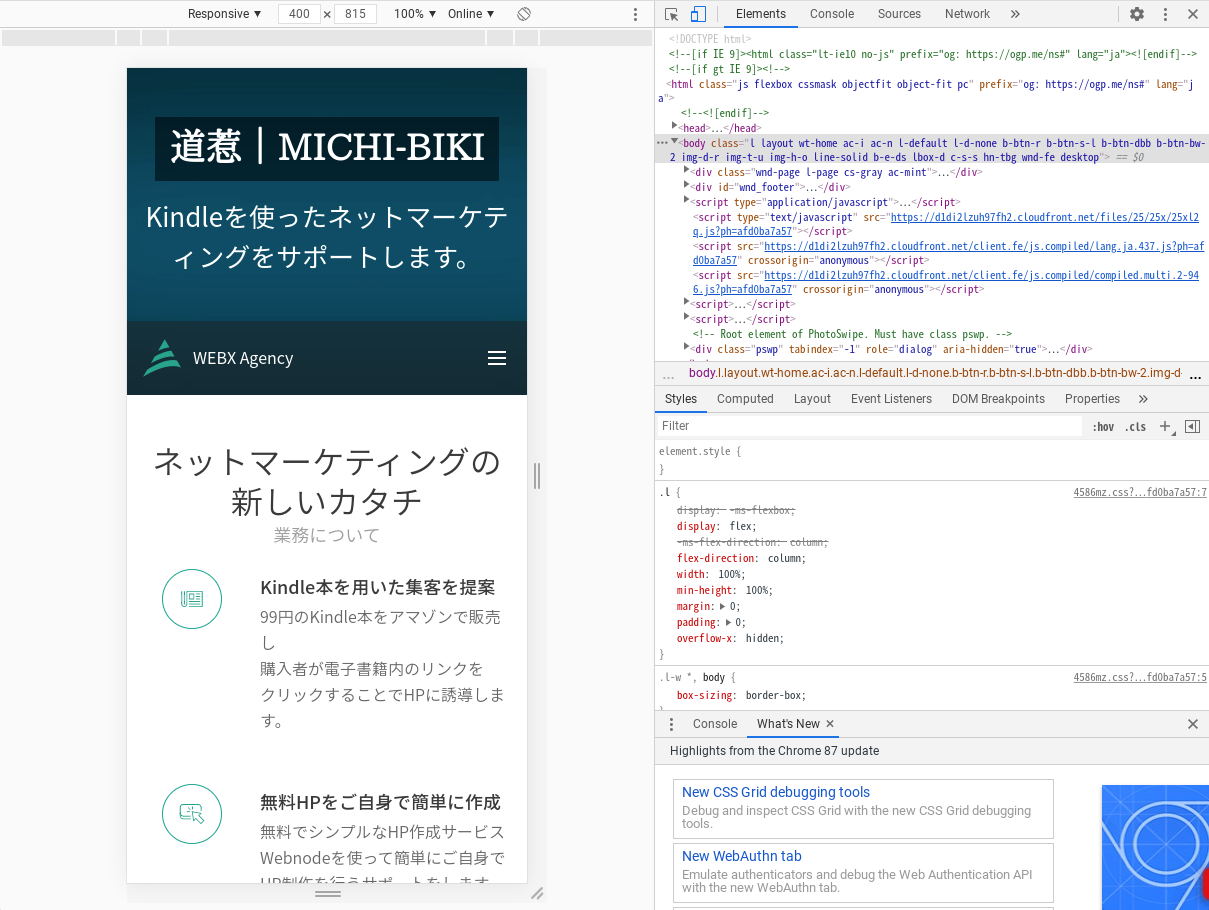Select the DOM Breakpoints tab

(x=998, y=399)
